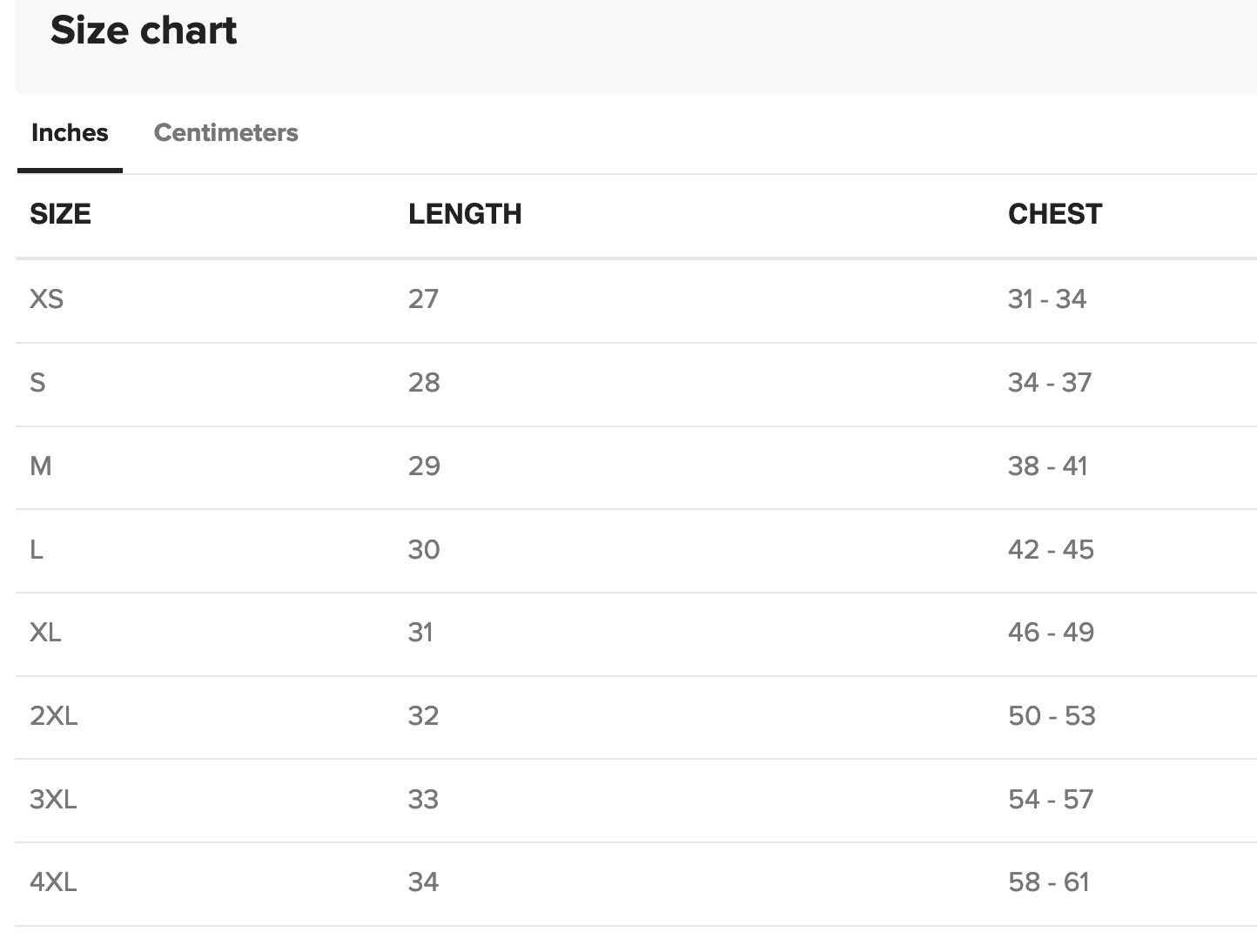The image size is (1257, 952).
Task: Select the Inches tab
Action: point(70,132)
